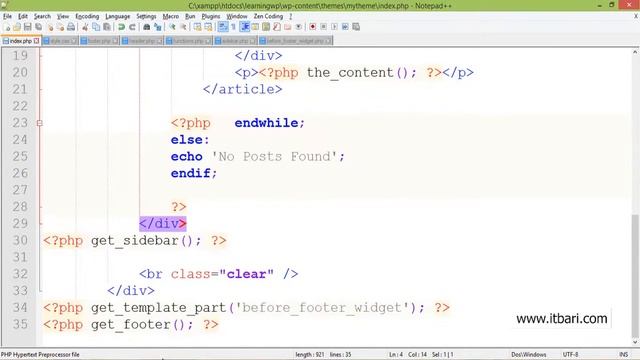Click the scrollbar down arrow
The width and height of the screenshot is (640, 360).
pos(635,342)
